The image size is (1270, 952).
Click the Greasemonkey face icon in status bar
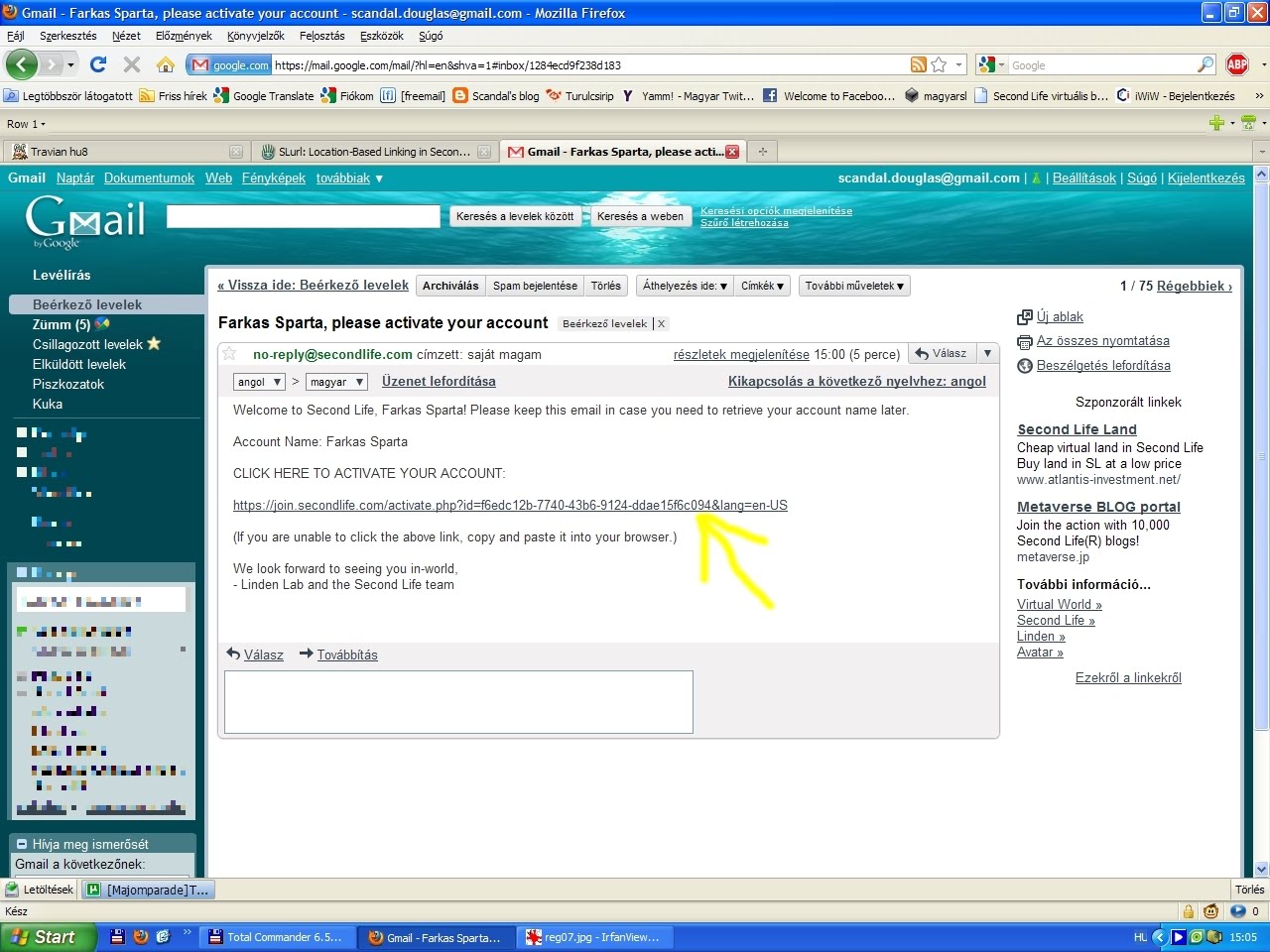pos(1210,911)
